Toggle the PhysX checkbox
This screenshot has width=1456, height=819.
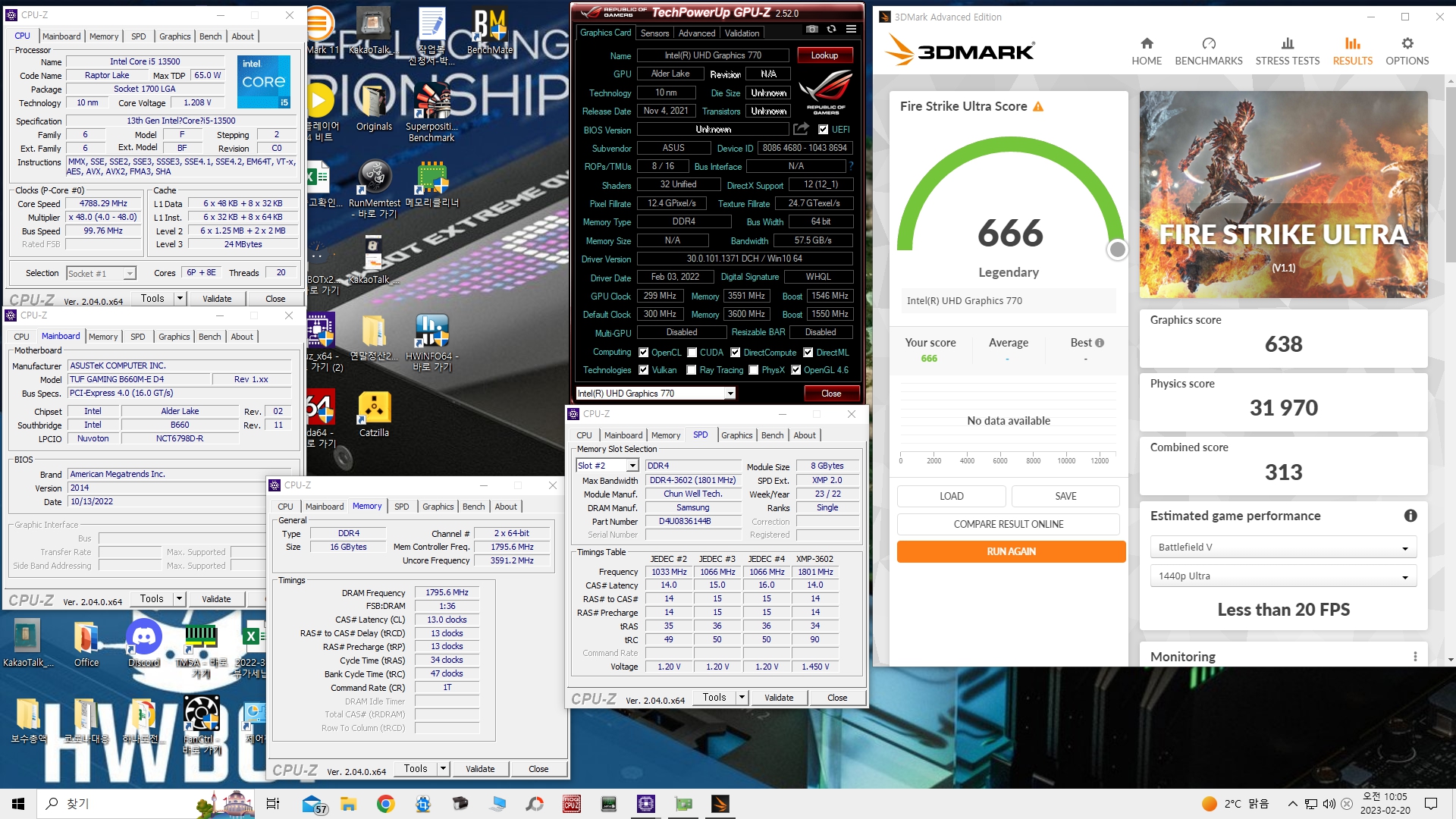pyautogui.click(x=754, y=370)
